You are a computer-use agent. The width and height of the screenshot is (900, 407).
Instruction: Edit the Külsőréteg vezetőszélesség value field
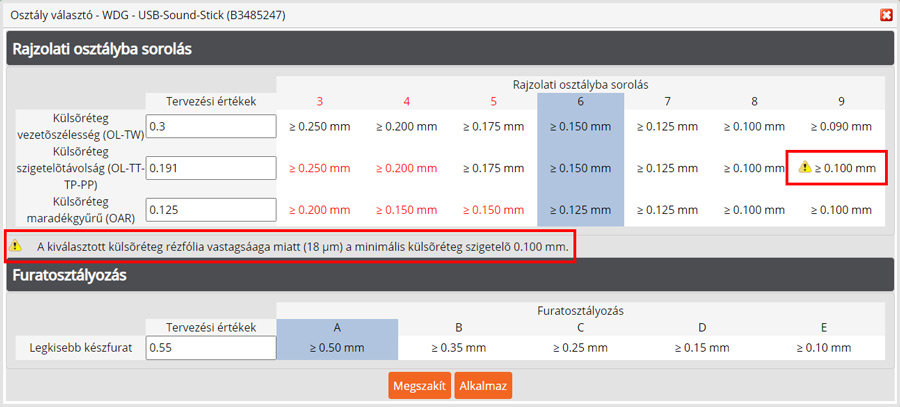pos(210,127)
